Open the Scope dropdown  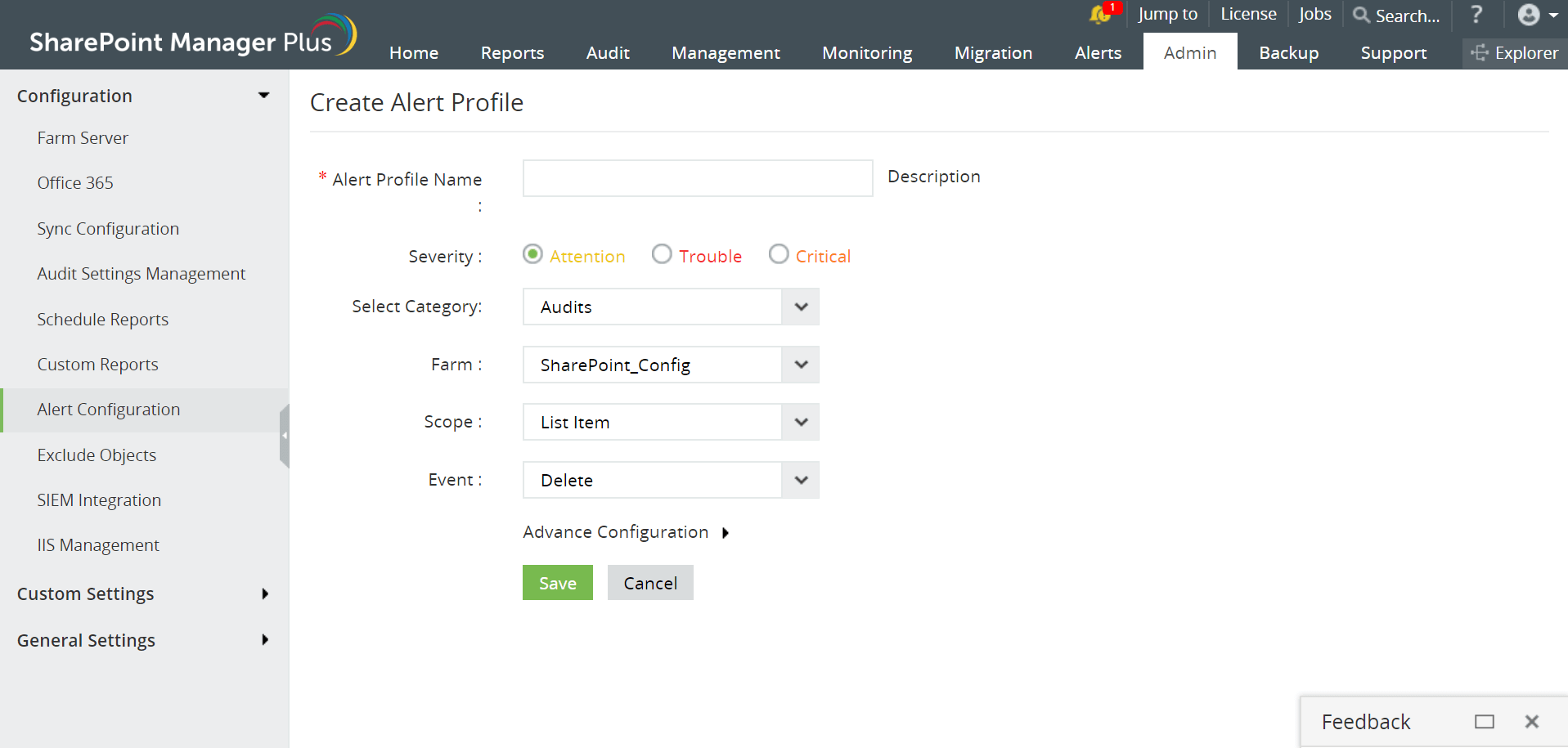click(671, 423)
